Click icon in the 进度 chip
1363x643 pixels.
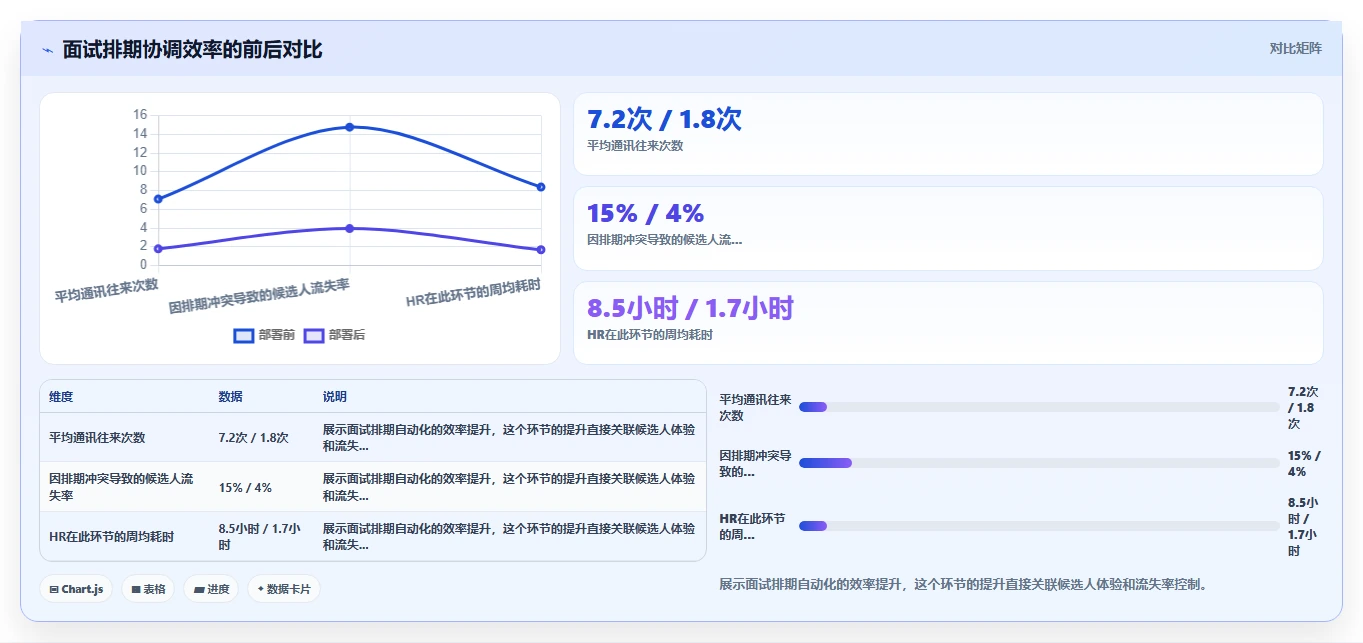[x=198, y=590]
